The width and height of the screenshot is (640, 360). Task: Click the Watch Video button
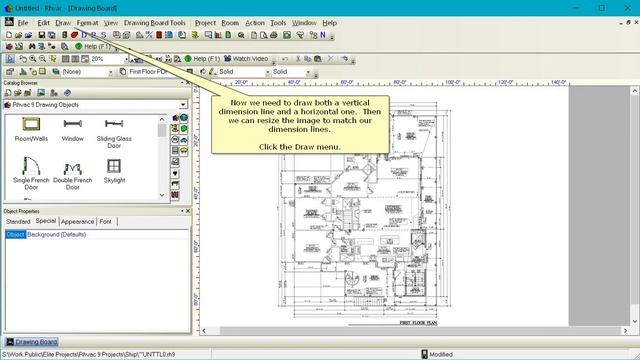point(246,59)
